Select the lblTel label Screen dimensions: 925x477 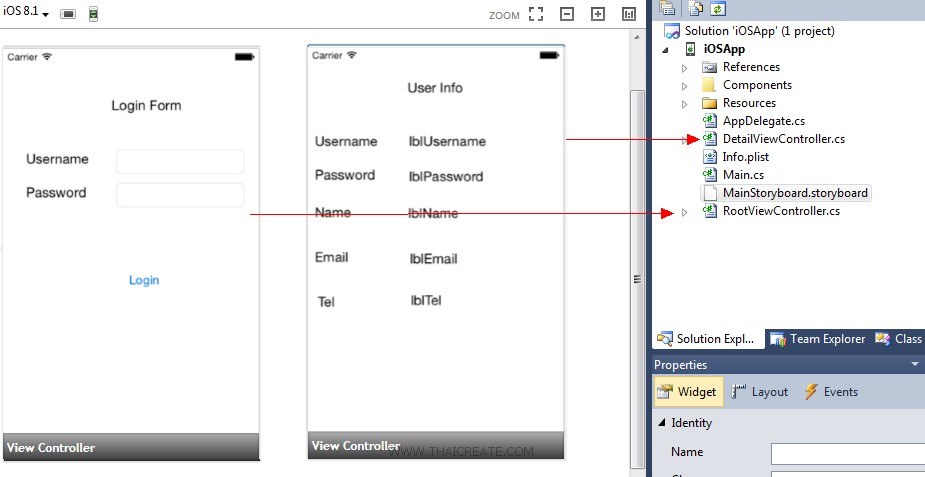click(x=426, y=301)
